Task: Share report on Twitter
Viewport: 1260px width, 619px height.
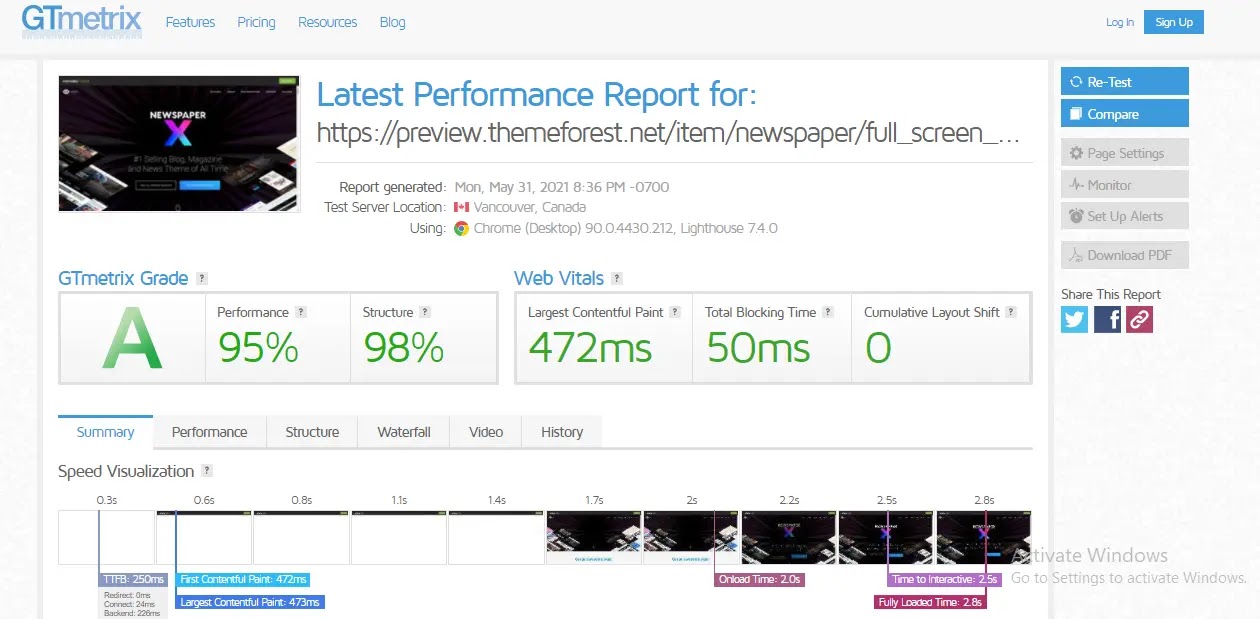Action: click(1074, 319)
